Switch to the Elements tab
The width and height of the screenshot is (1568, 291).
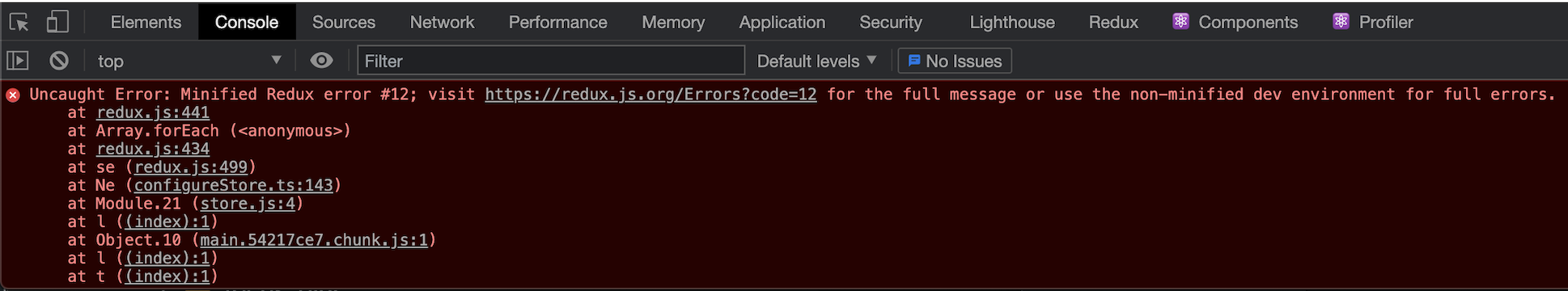146,22
